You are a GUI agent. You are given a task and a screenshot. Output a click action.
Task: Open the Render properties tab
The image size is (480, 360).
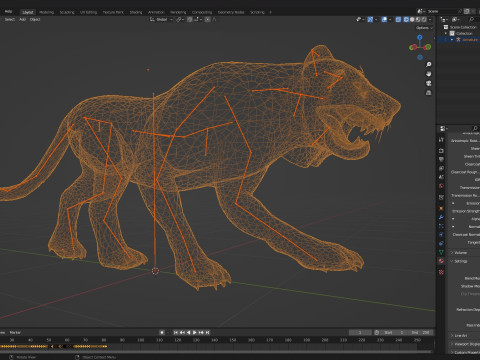pyautogui.click(x=441, y=150)
